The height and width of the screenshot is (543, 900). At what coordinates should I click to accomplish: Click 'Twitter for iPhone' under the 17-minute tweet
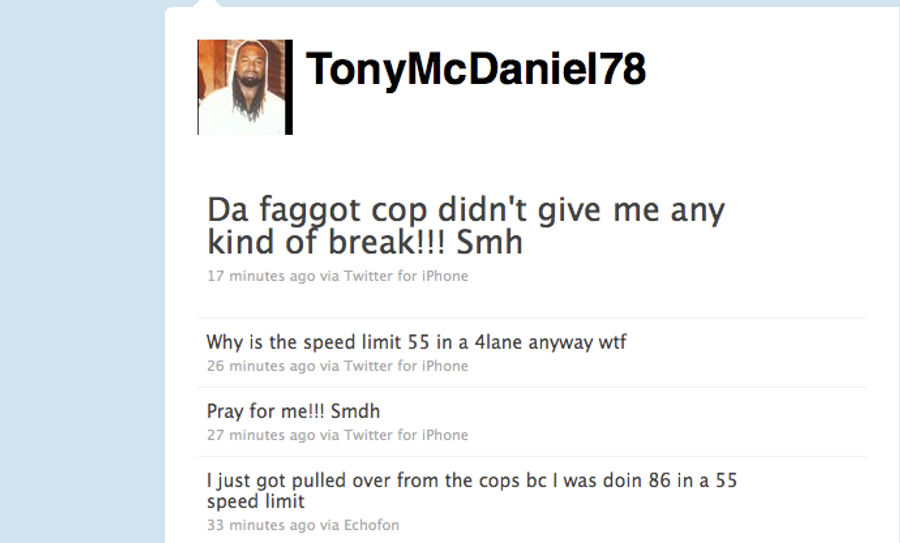click(406, 276)
